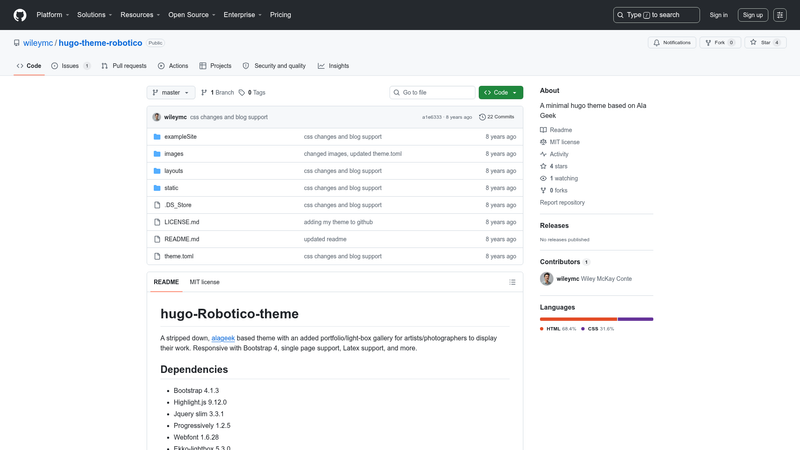800x450 pixels.
Task: Open commit hash a1e6333
Action: 432,117
